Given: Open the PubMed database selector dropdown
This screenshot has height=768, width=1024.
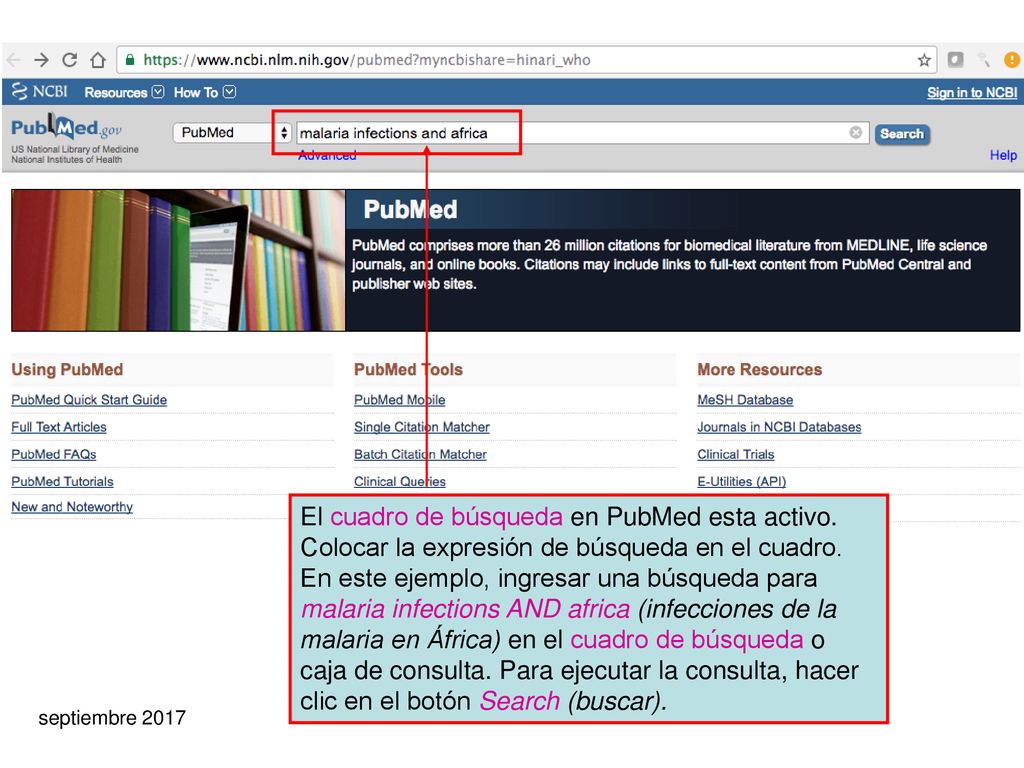Looking at the screenshot, I should pyautogui.click(x=231, y=133).
